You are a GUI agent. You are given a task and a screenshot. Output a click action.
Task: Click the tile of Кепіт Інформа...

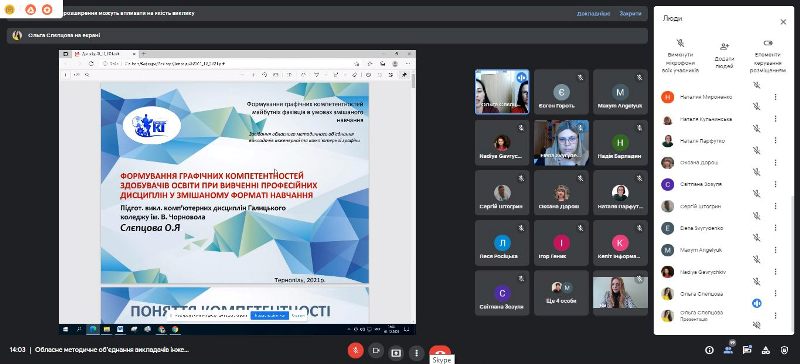pos(620,242)
